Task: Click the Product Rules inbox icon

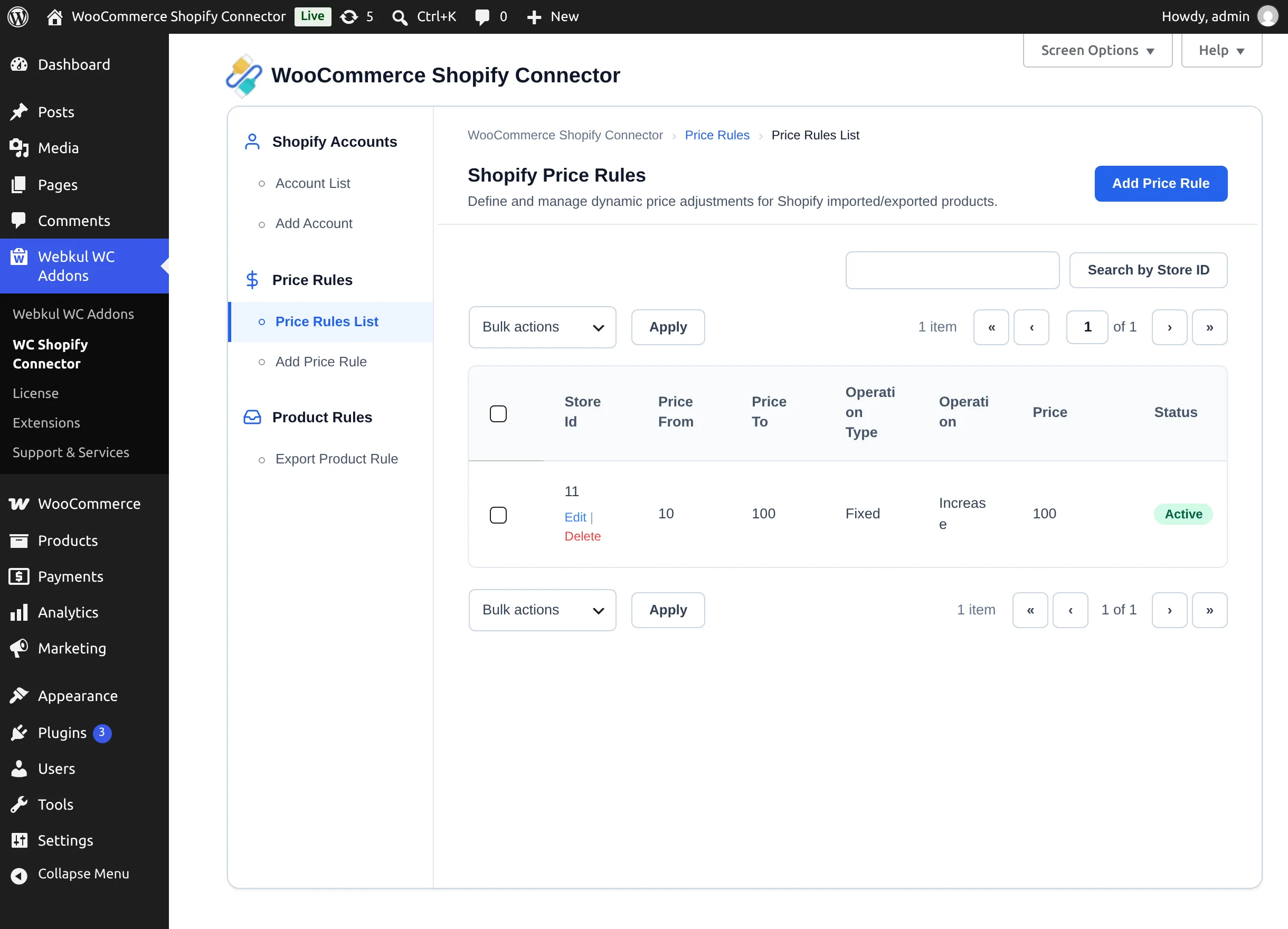Action: click(x=252, y=418)
